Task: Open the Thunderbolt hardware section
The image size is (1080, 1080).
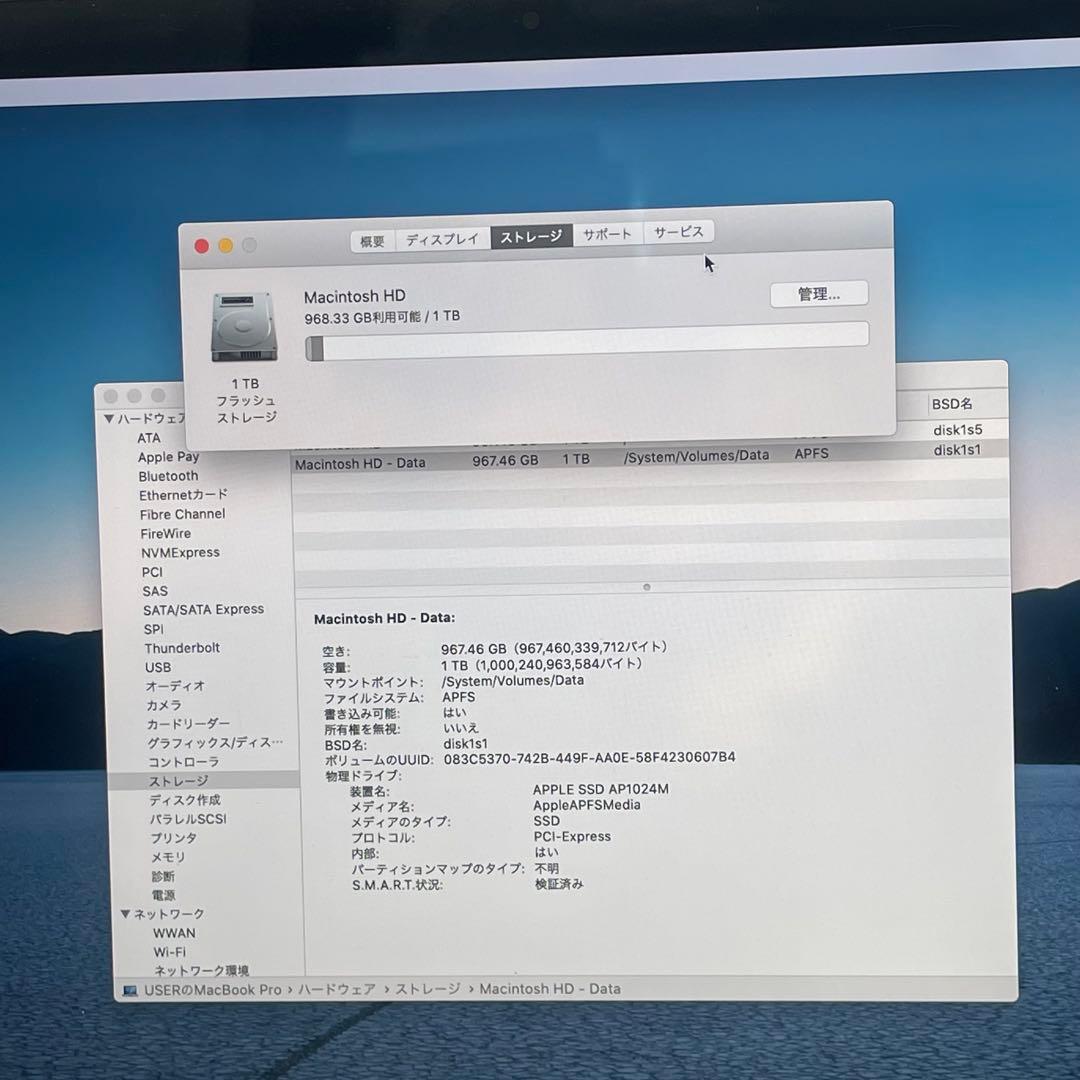Action: pyautogui.click(x=182, y=648)
